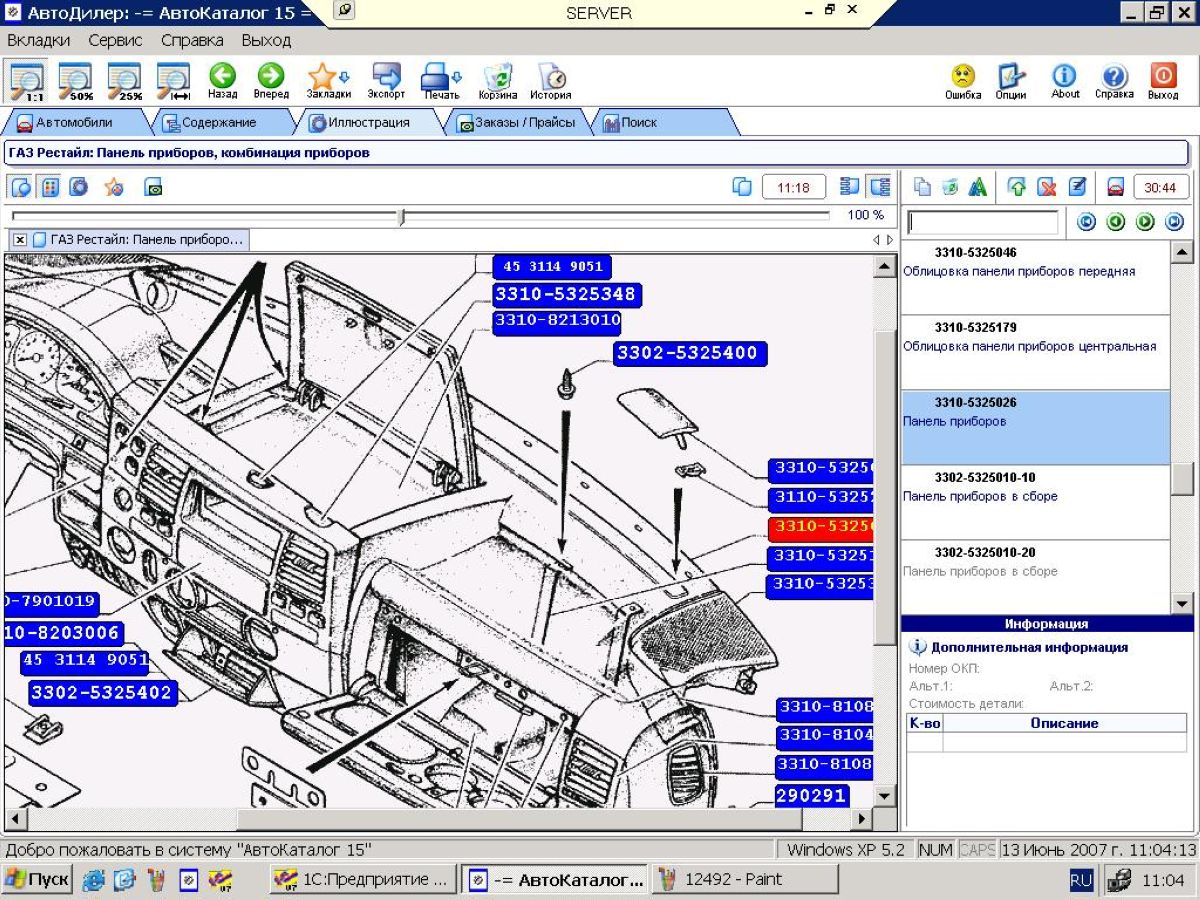Viewport: 1200px width, 900px height.
Task: Click the 30:44 timer button
Action: pyautogui.click(x=1160, y=187)
